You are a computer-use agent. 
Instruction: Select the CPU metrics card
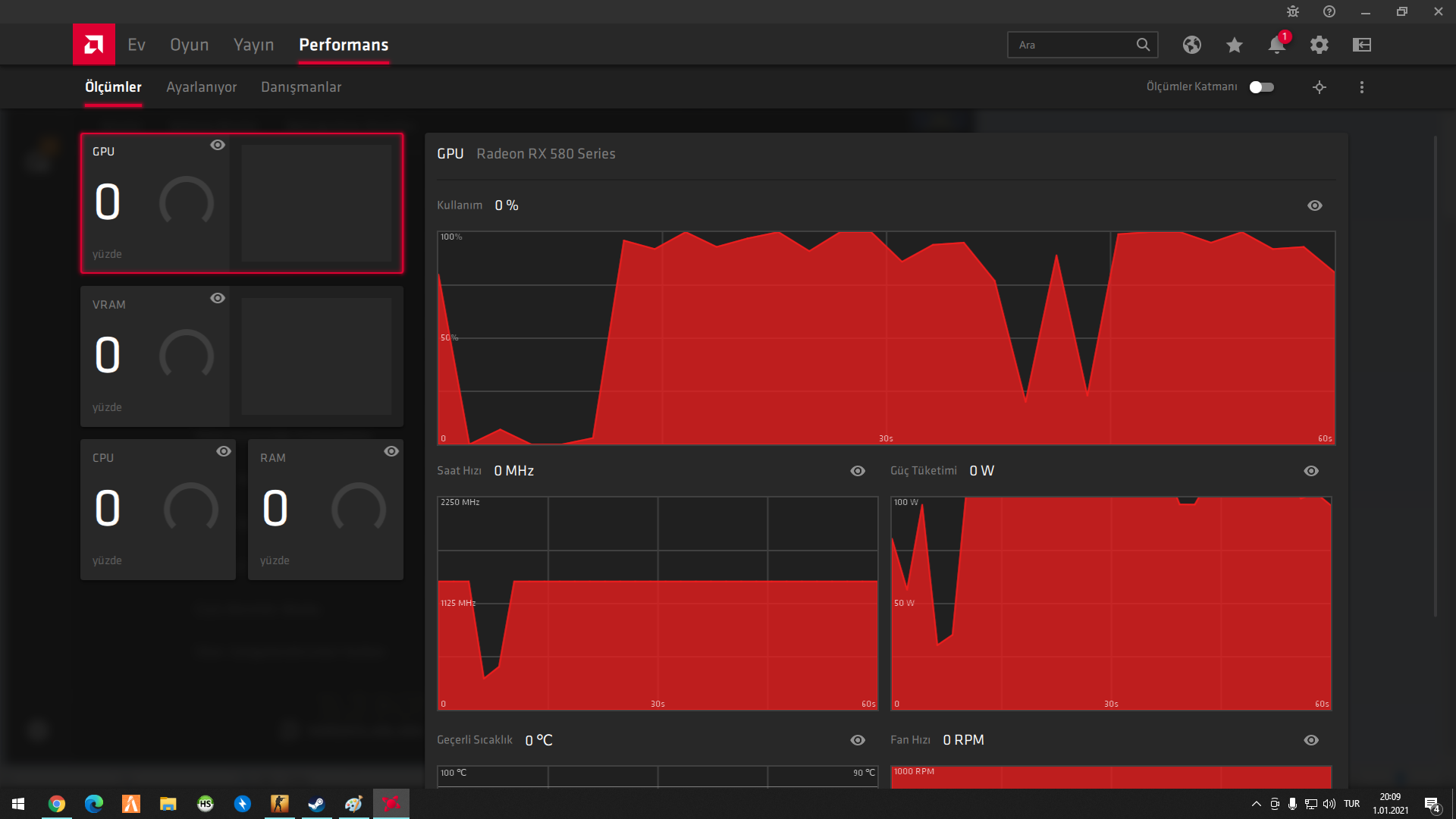click(158, 510)
